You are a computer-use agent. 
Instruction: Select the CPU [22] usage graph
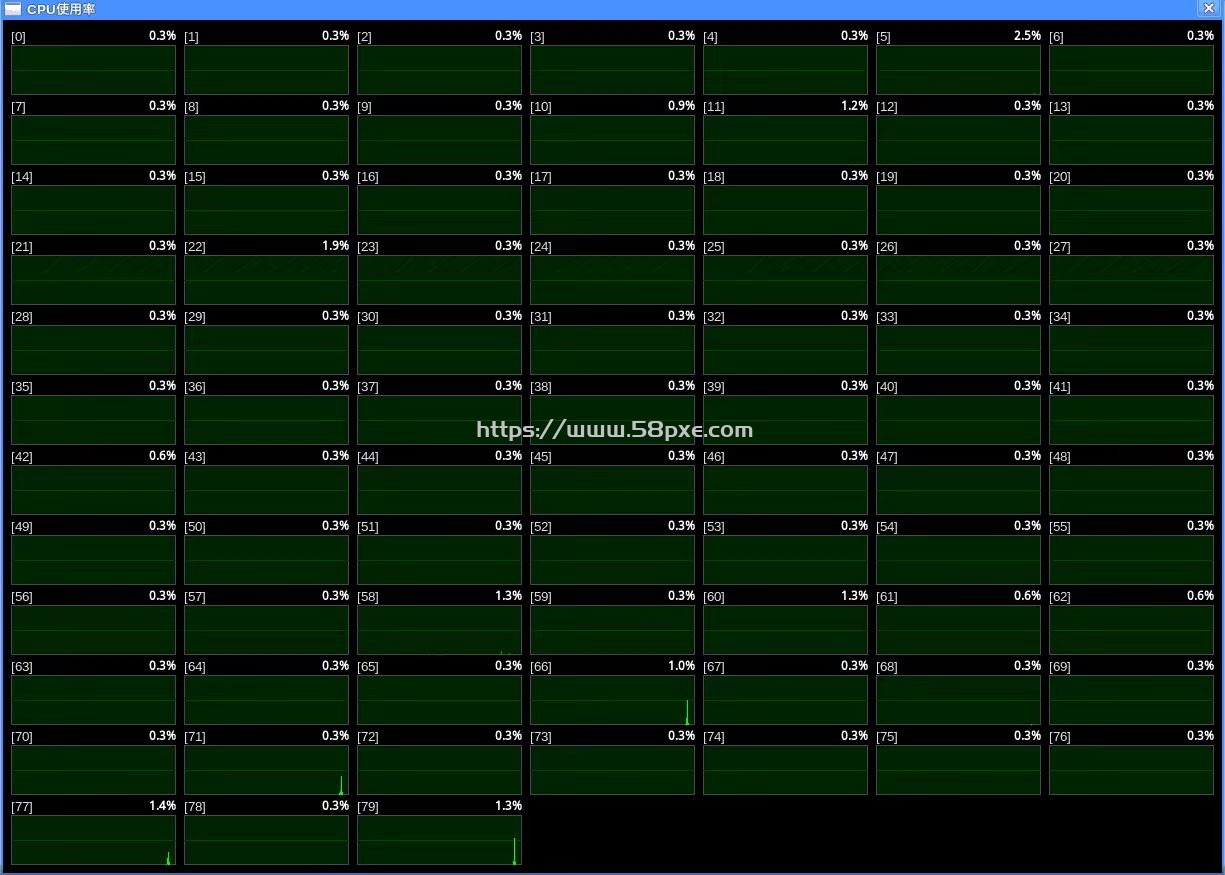(x=266, y=280)
